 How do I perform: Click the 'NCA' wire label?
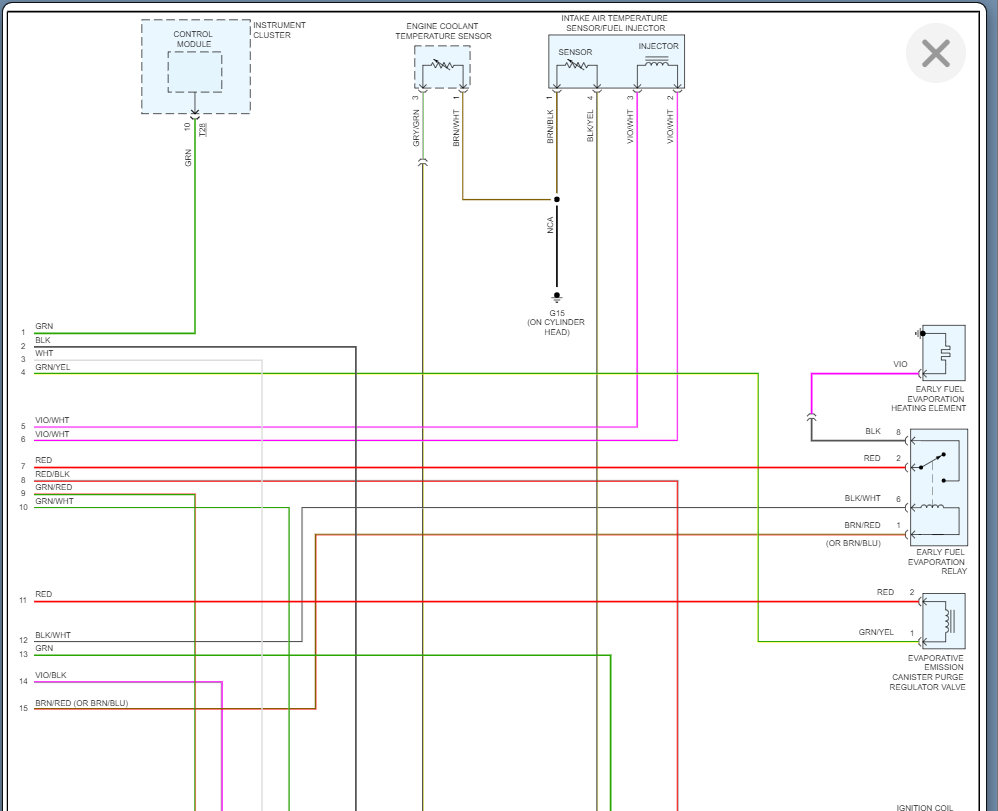[551, 225]
